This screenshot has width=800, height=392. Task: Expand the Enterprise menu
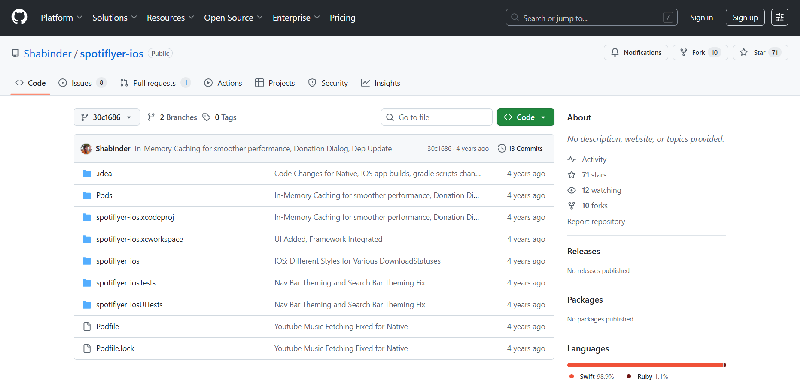coord(296,18)
